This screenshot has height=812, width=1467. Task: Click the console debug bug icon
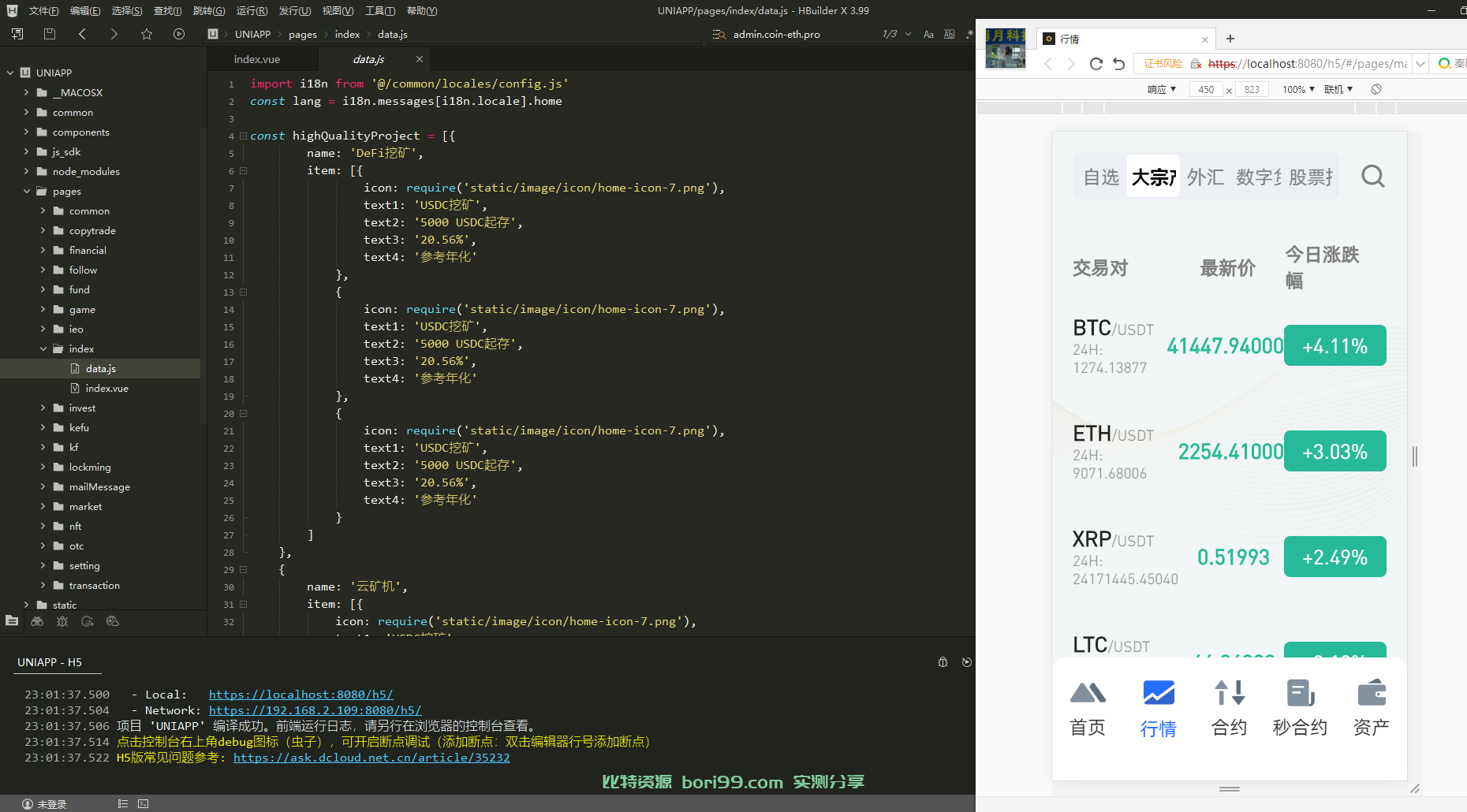[x=943, y=662]
